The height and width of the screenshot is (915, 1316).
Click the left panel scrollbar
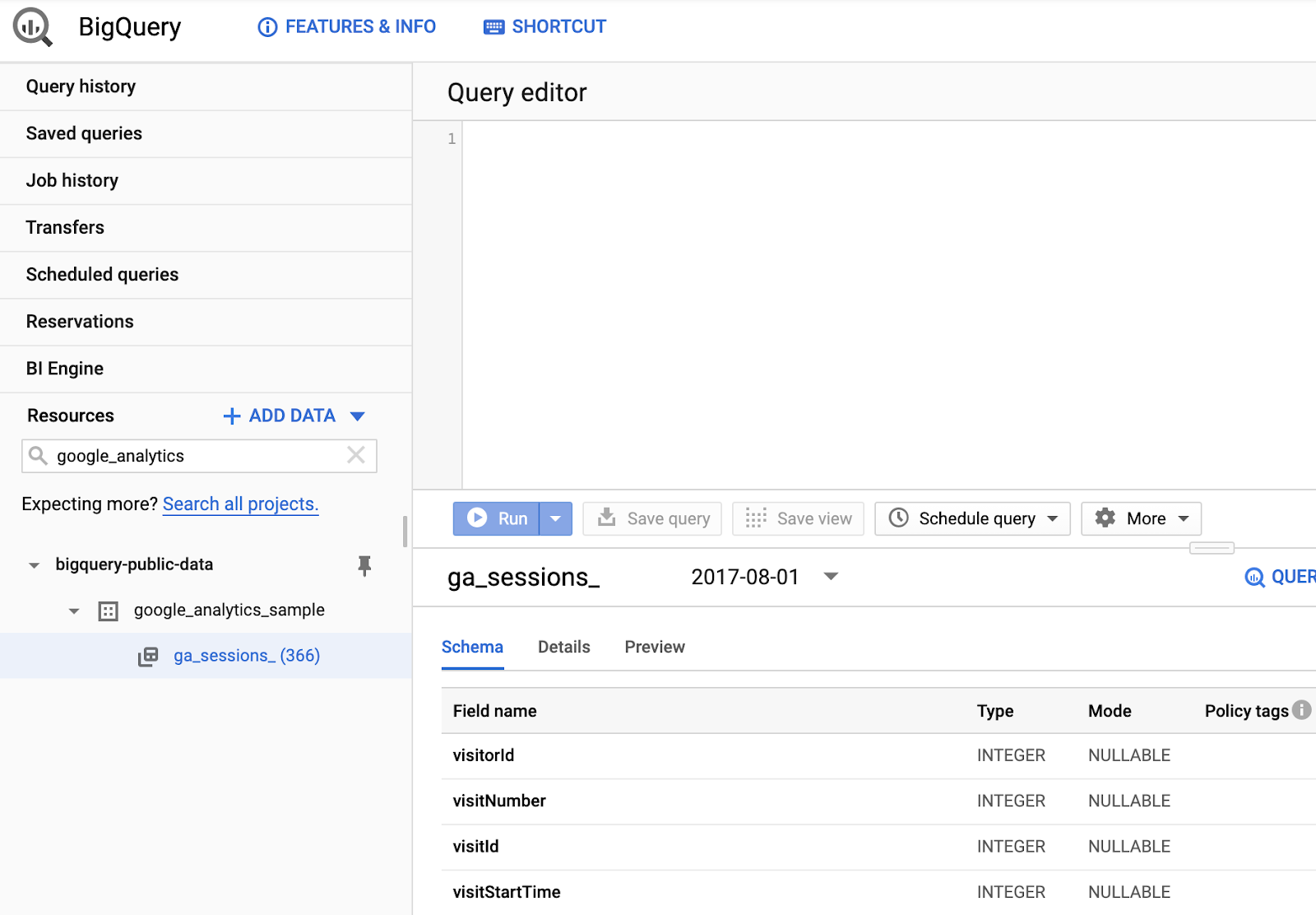coord(405,532)
